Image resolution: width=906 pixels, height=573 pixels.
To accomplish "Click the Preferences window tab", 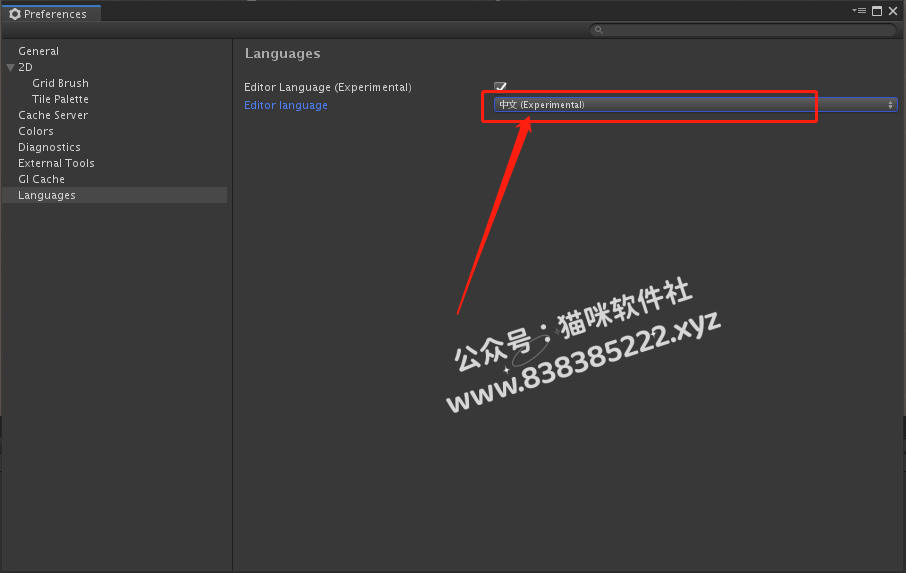I will pos(51,14).
